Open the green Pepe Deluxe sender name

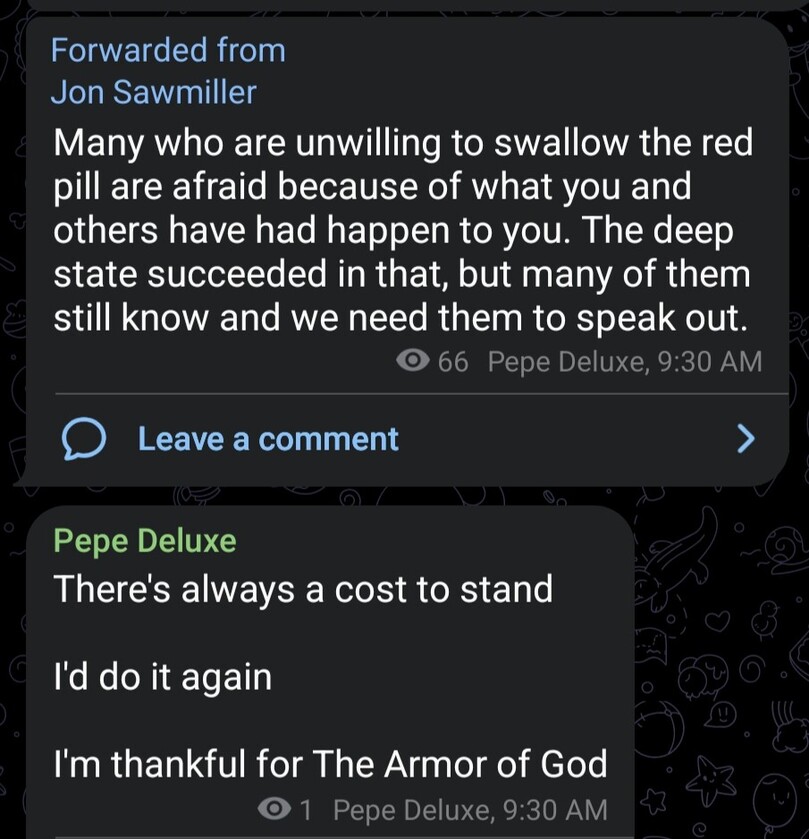coord(144,541)
